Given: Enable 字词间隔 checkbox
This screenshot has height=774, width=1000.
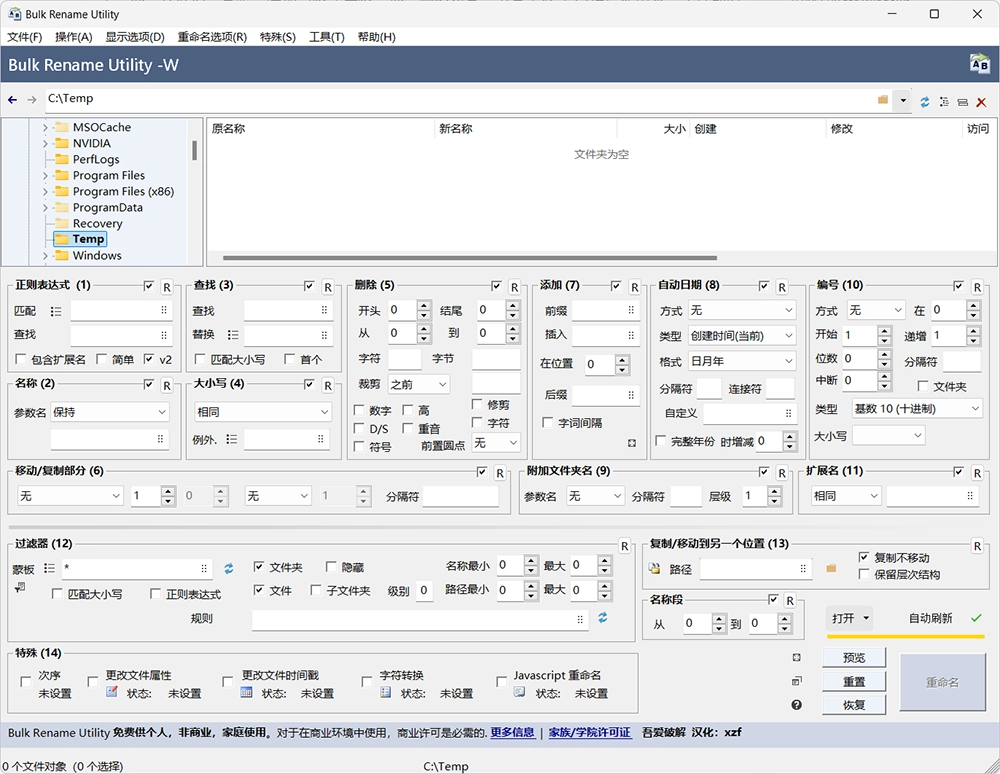Looking at the screenshot, I should 547,422.
